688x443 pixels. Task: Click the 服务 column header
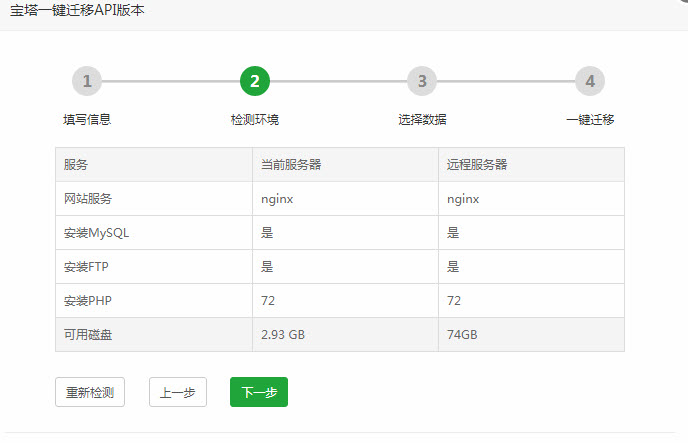(x=76, y=165)
